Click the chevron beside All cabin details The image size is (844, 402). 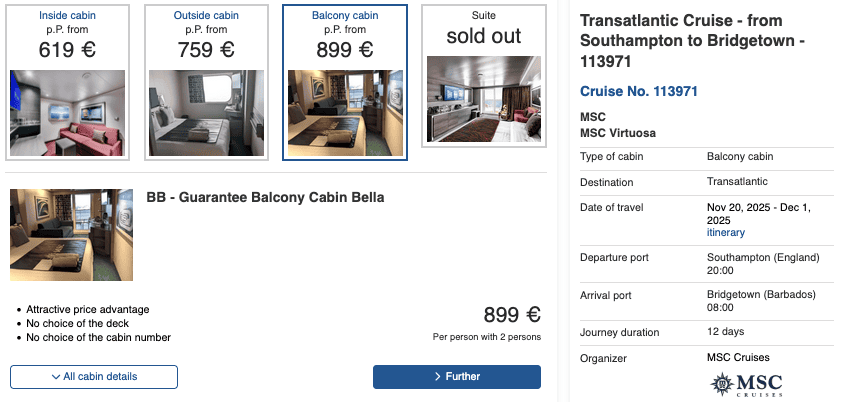pyautogui.click(x=55, y=377)
